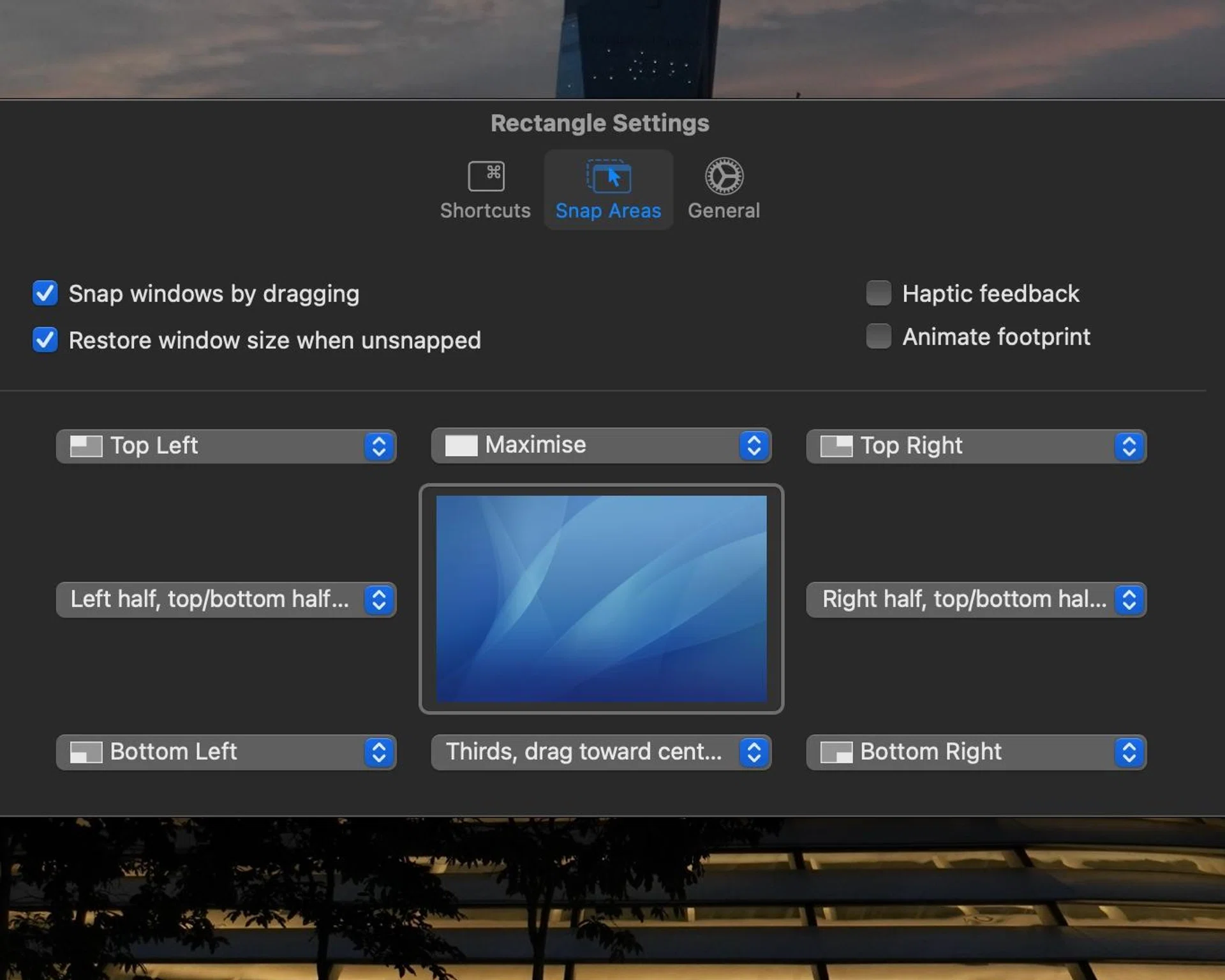Click the Bottom Left window layout icon

pos(86,752)
